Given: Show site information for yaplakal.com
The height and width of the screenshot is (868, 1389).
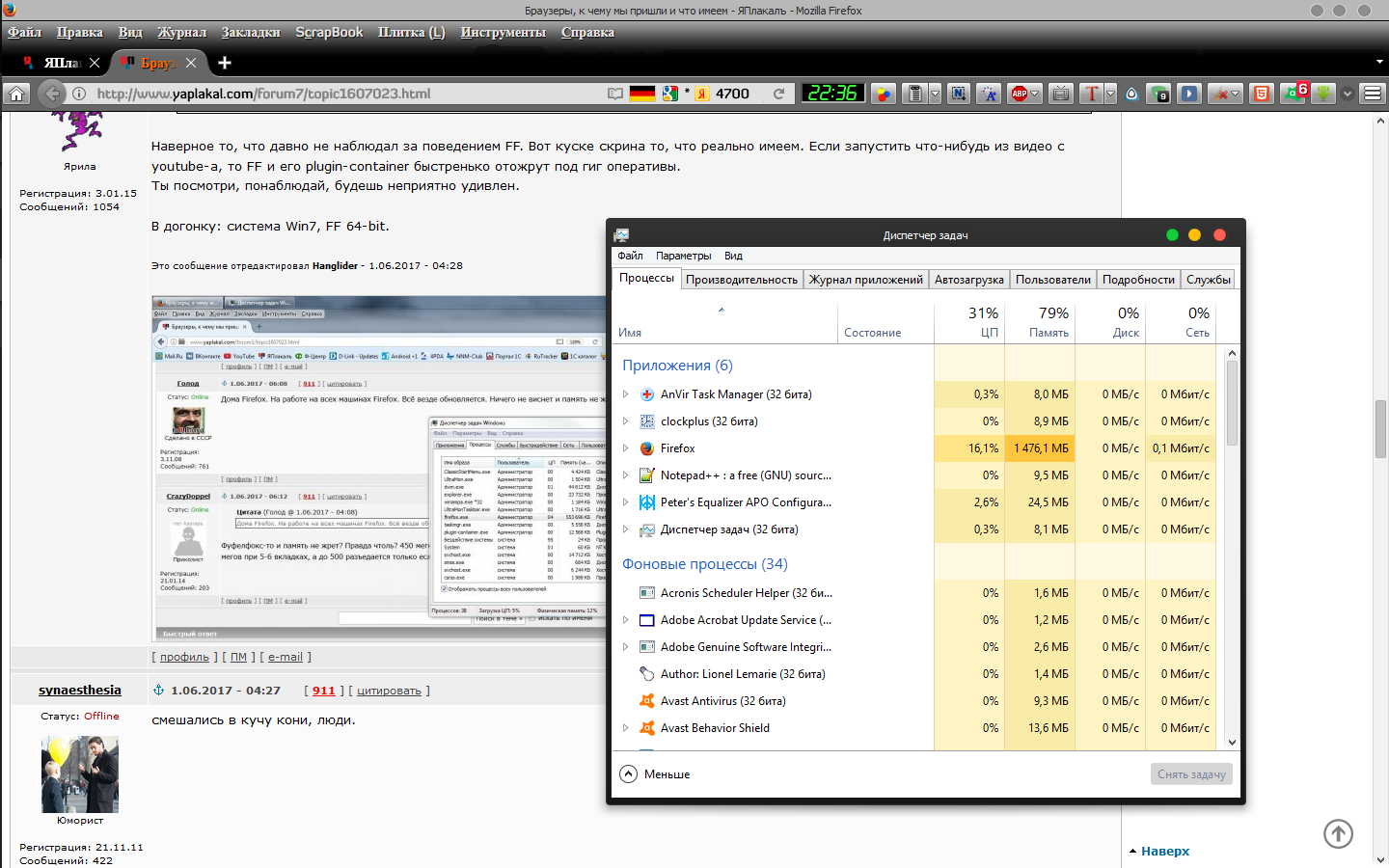Looking at the screenshot, I should (79, 94).
